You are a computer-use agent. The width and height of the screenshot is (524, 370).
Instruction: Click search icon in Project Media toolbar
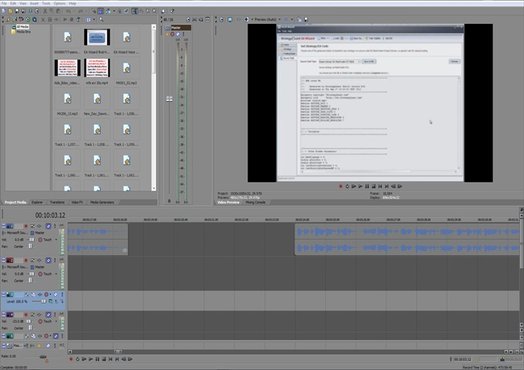[x=101, y=20]
